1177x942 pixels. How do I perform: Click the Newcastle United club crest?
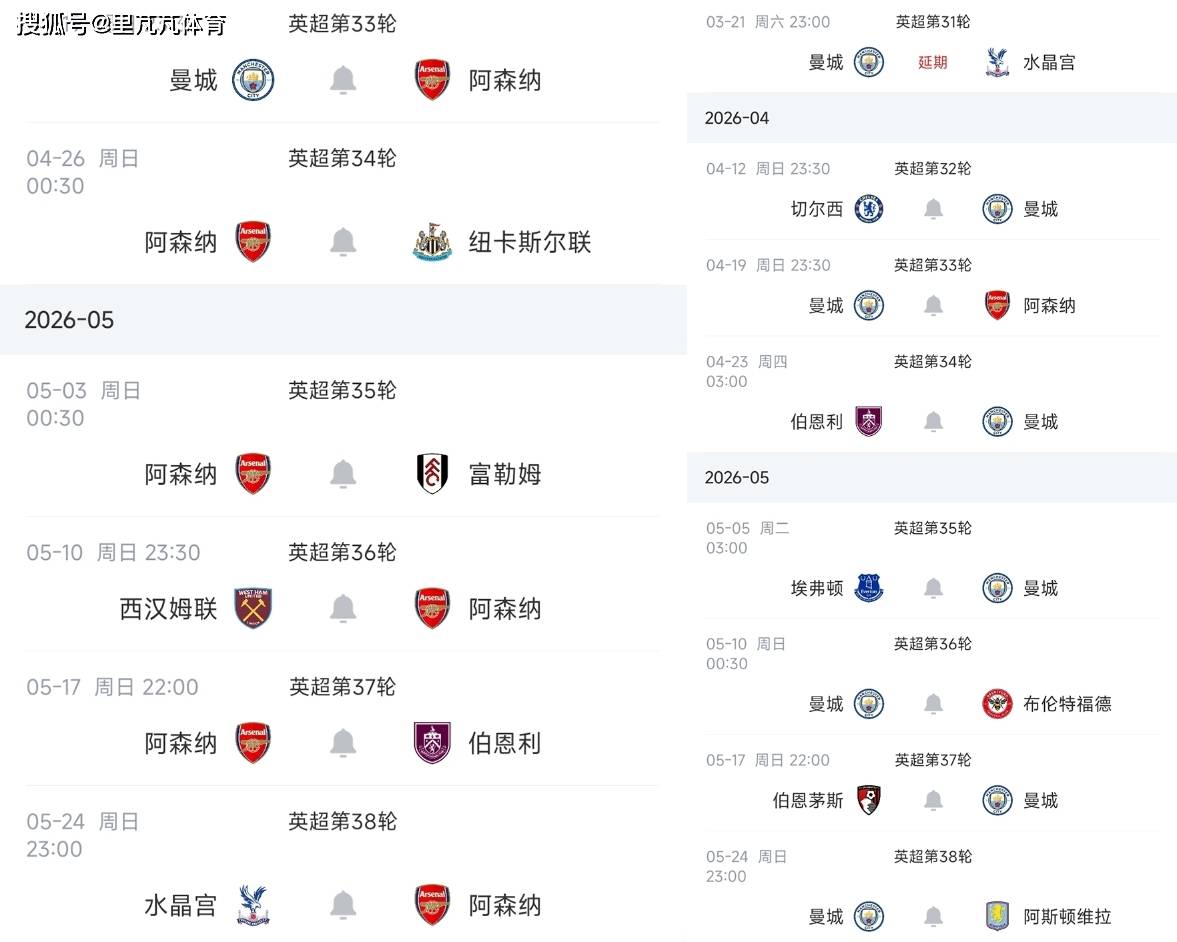[x=432, y=242]
